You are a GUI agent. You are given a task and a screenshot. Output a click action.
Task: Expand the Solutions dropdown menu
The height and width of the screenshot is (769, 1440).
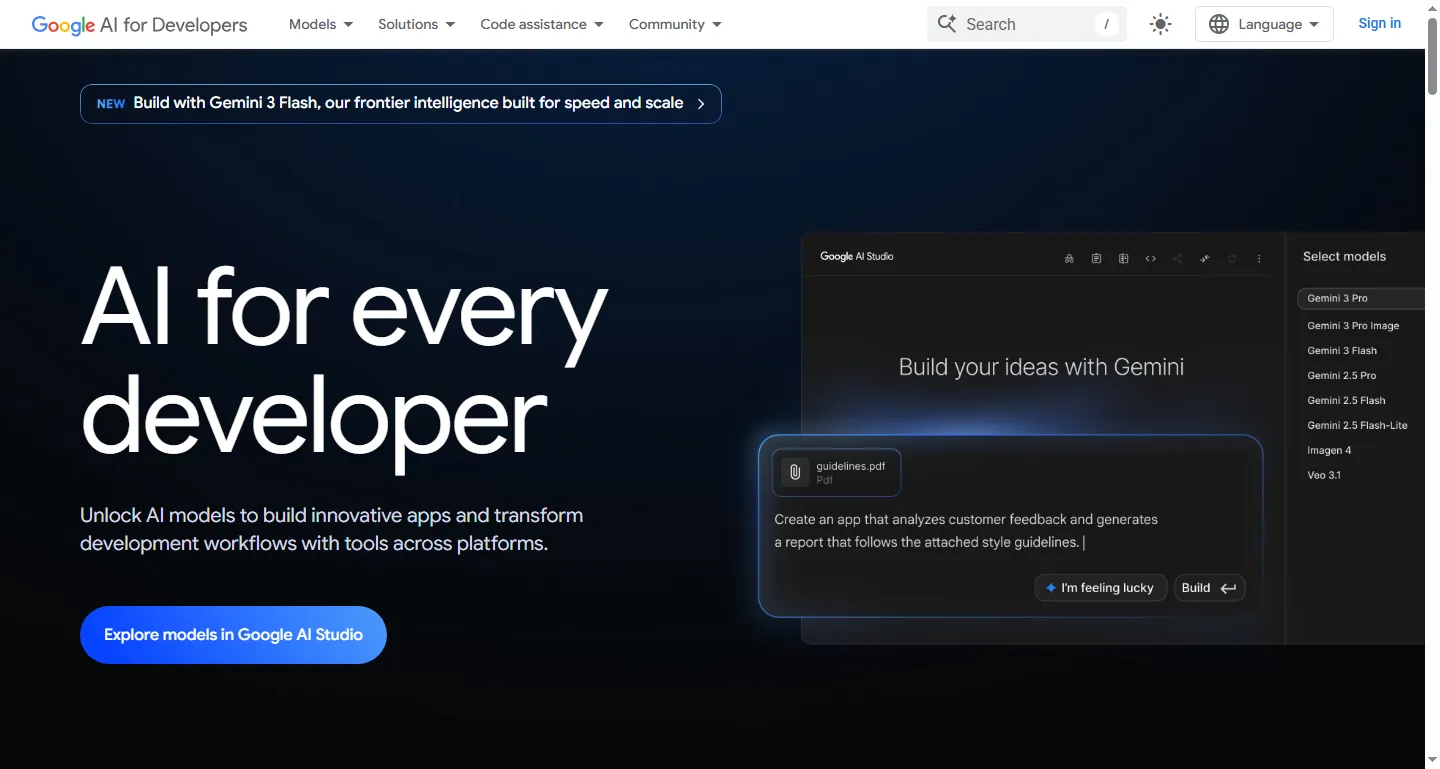pyautogui.click(x=416, y=24)
